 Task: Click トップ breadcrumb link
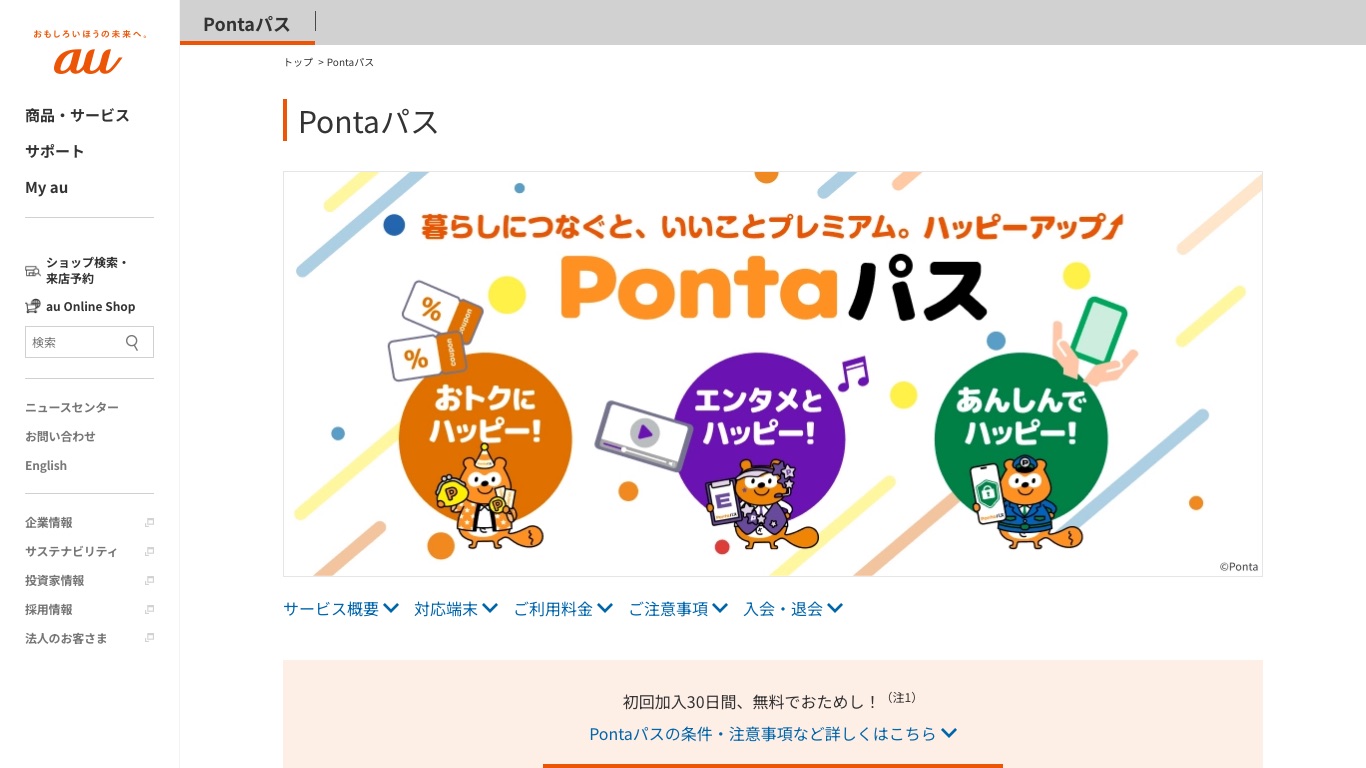click(x=298, y=62)
